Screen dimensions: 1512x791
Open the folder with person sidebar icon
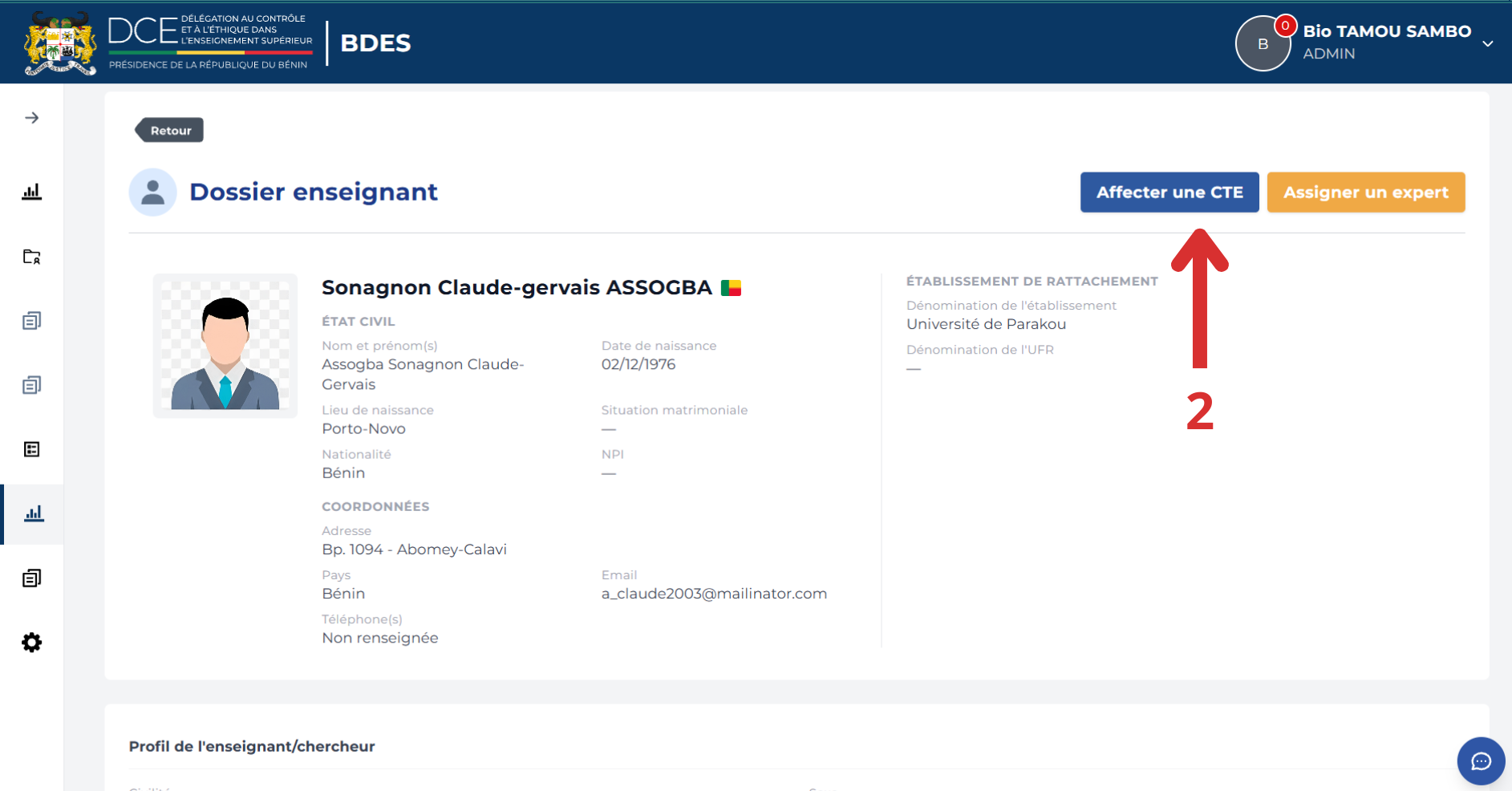pos(31,257)
